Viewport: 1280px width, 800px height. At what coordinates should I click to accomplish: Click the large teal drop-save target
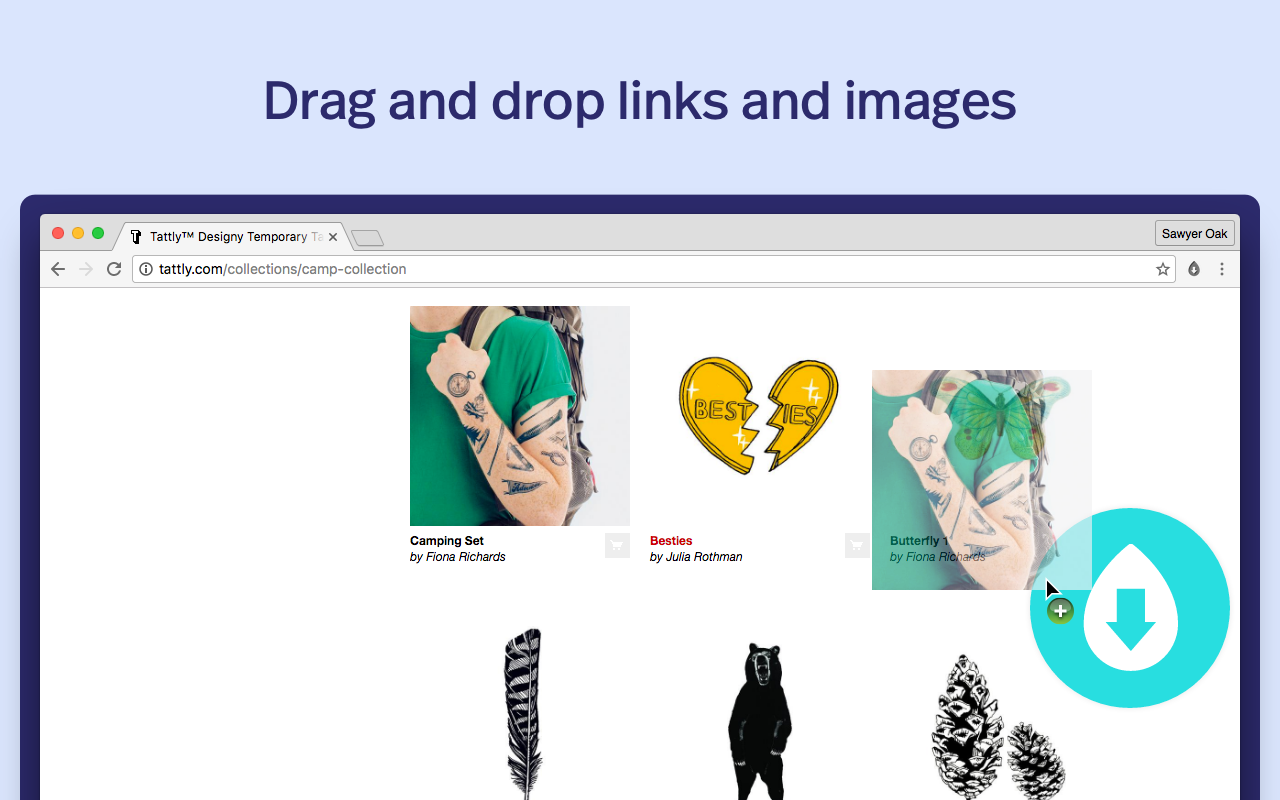click(x=1129, y=607)
